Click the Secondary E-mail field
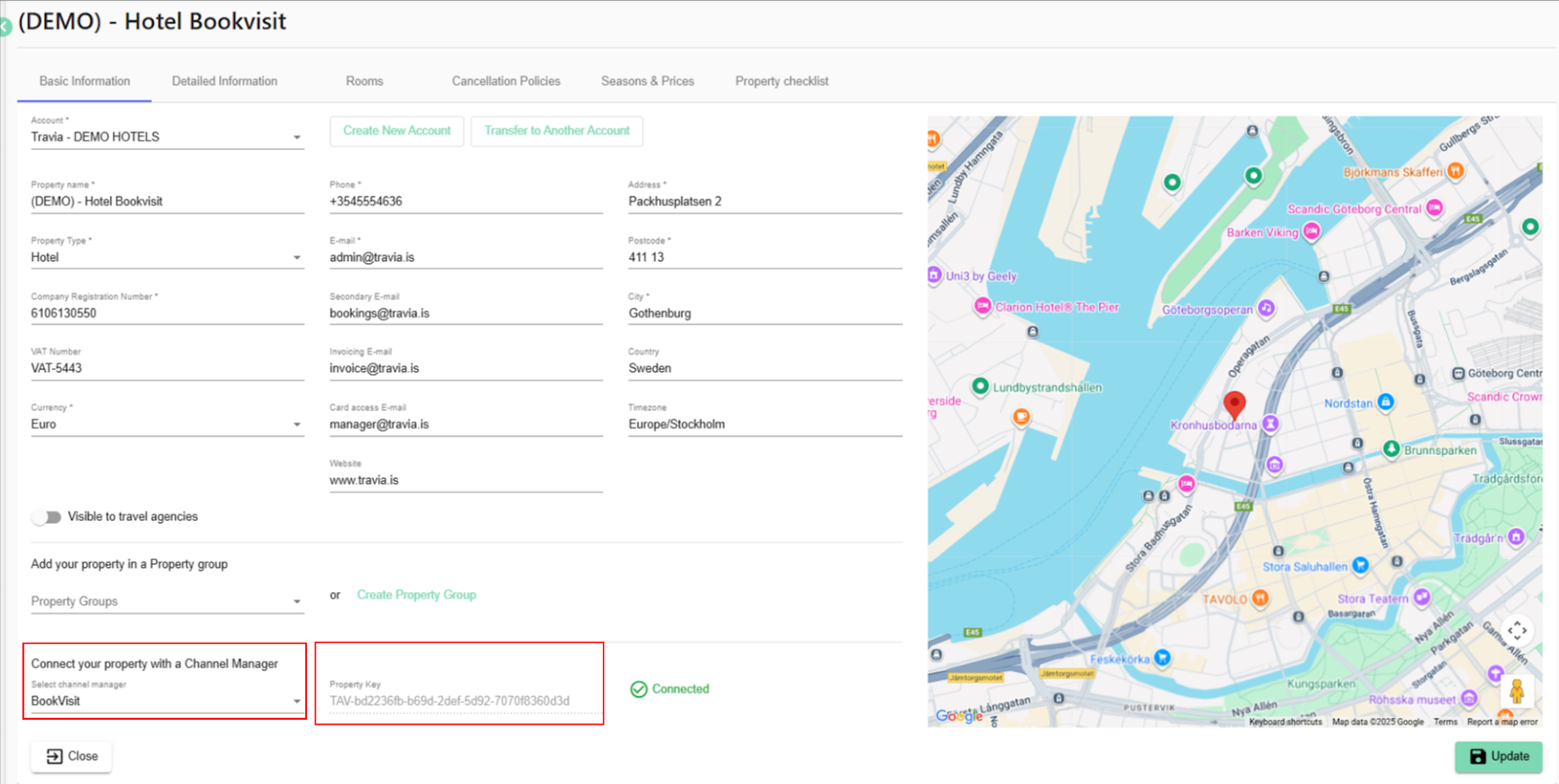Image resolution: width=1559 pixels, height=784 pixels. pyautogui.click(x=466, y=314)
